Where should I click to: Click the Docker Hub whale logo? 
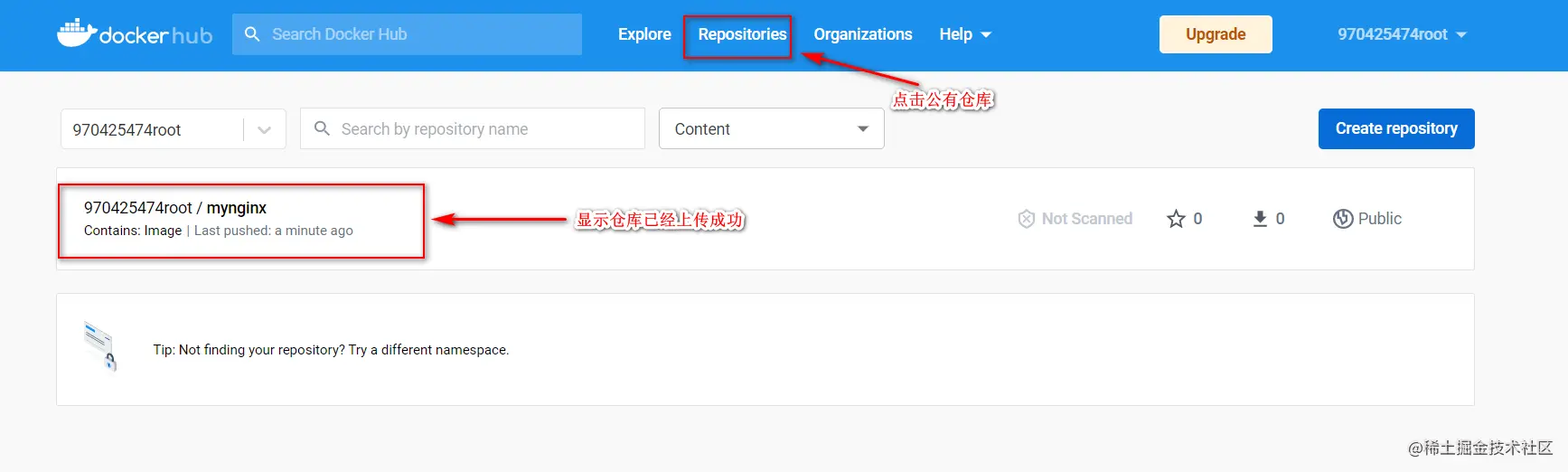click(x=135, y=33)
